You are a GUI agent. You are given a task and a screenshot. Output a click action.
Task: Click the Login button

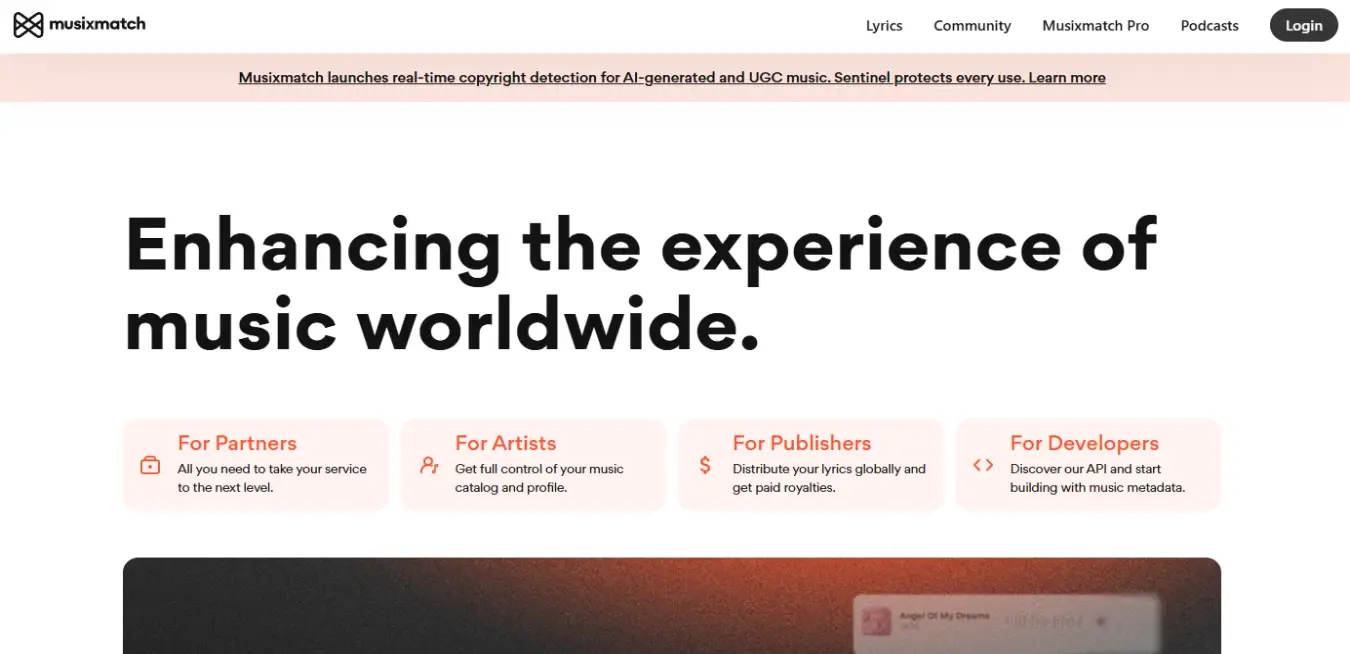click(1304, 26)
